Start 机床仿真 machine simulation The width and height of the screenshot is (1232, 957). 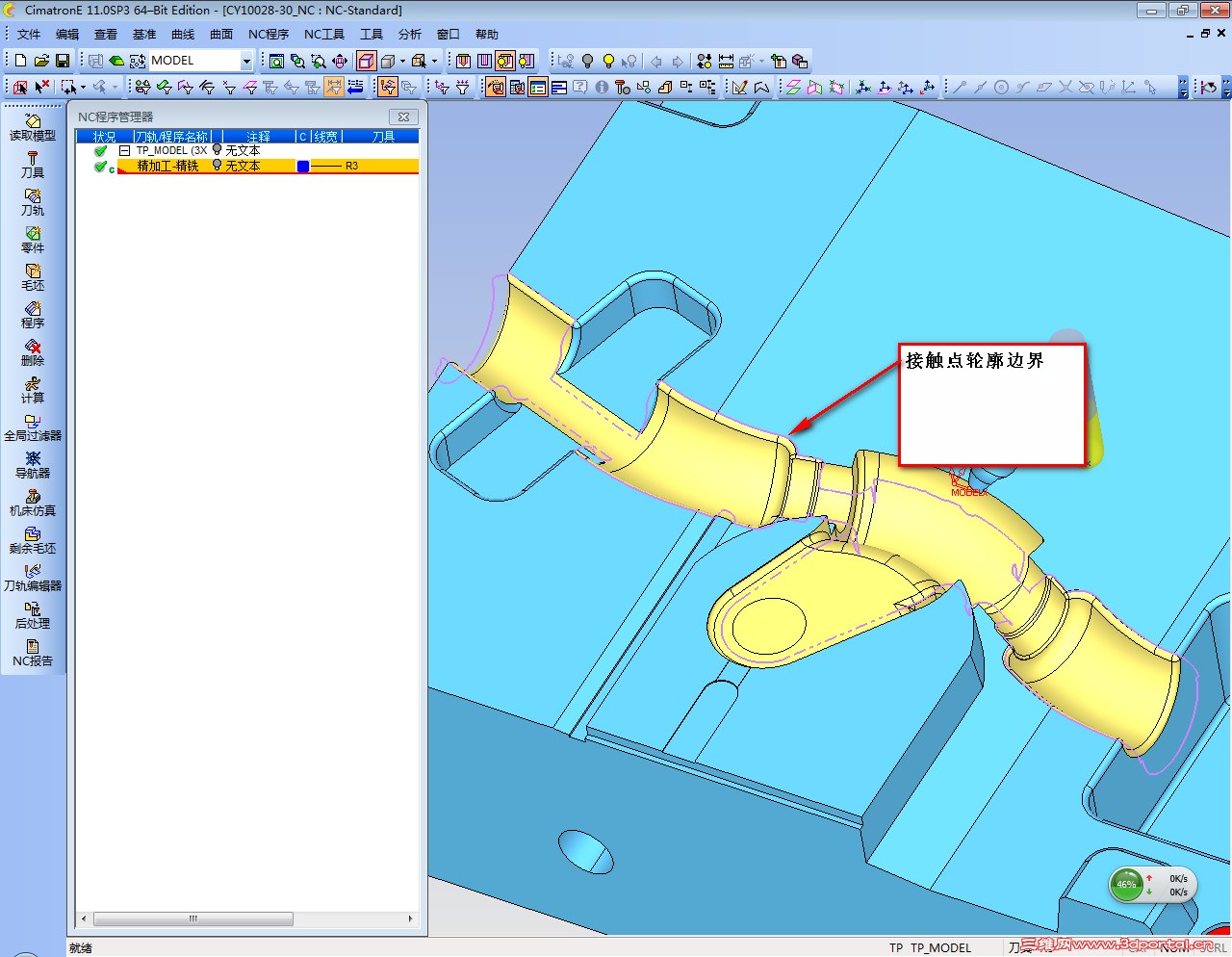(x=33, y=503)
